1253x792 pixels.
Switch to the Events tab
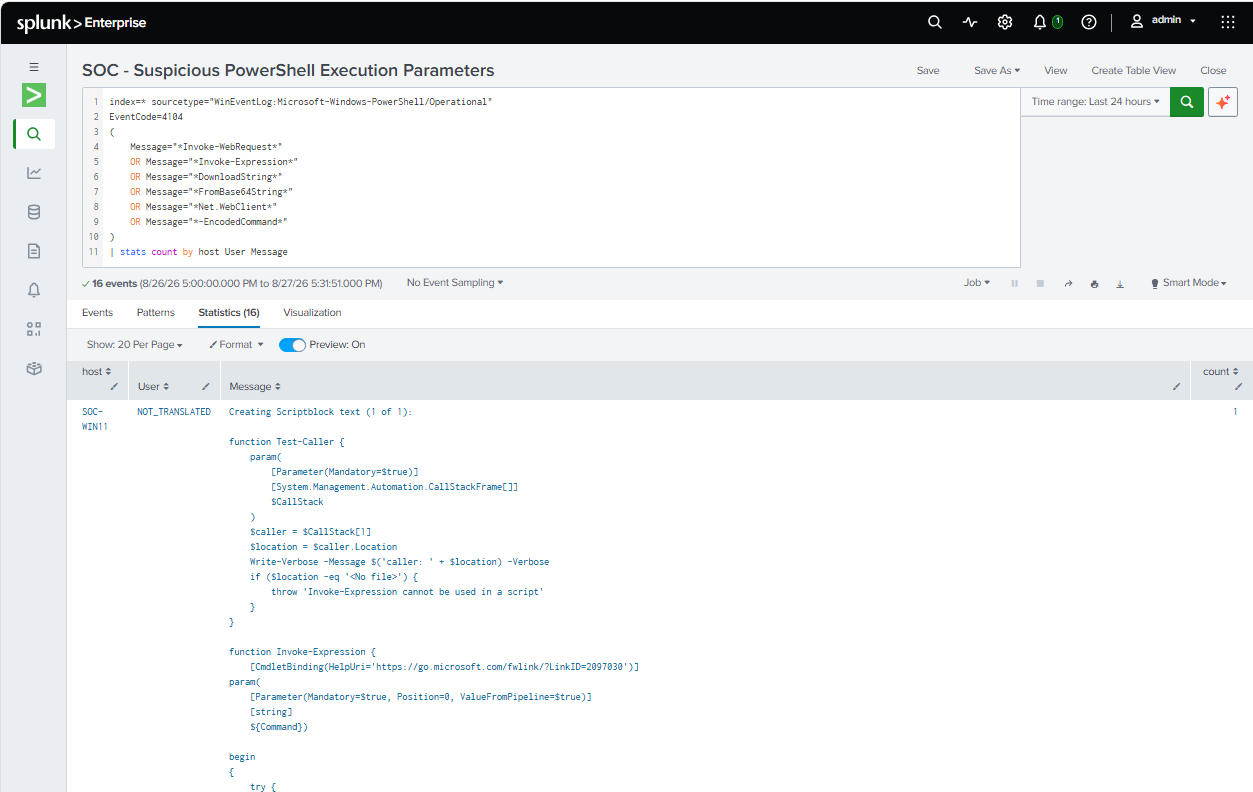(97, 313)
